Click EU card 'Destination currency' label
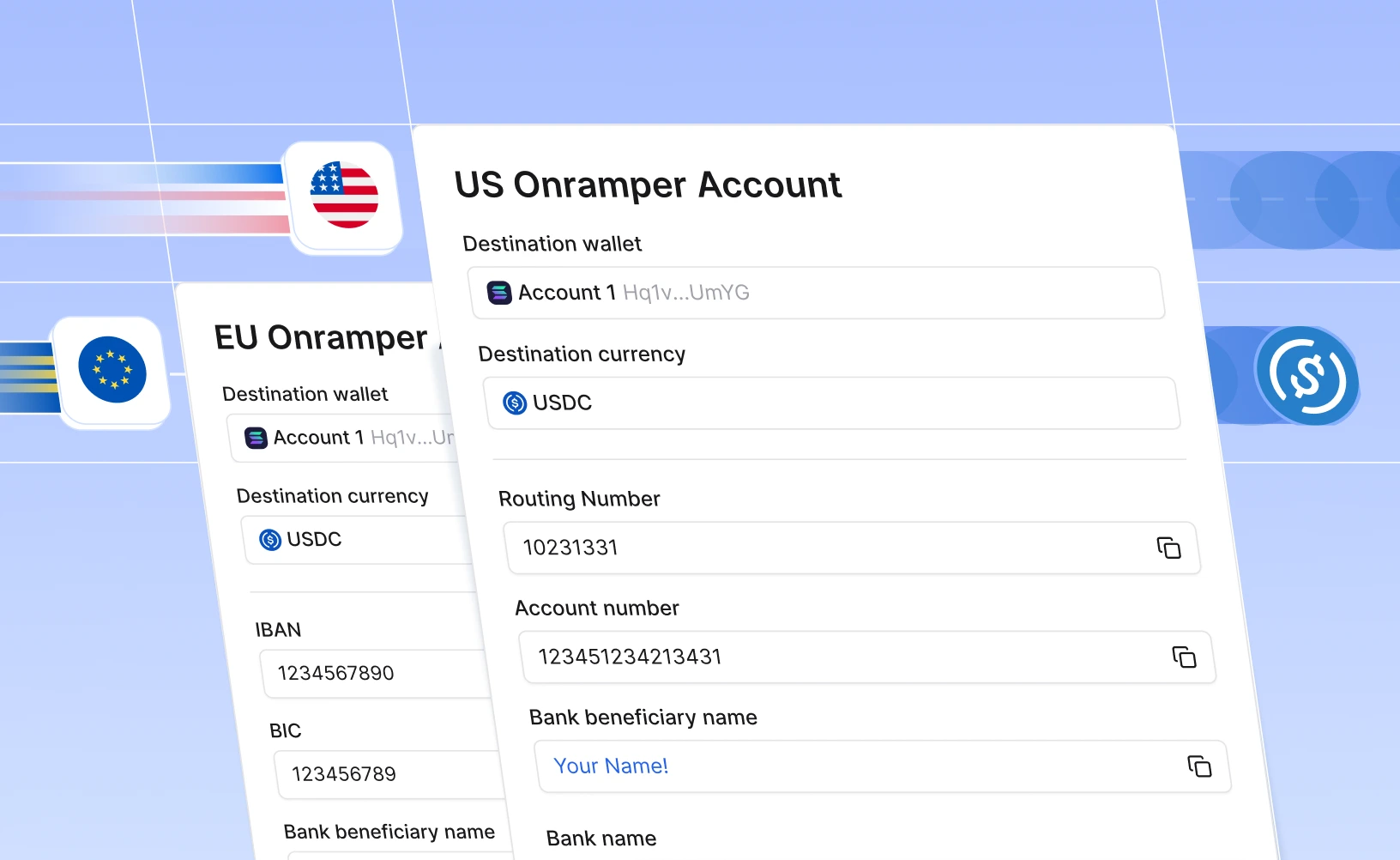 [333, 496]
